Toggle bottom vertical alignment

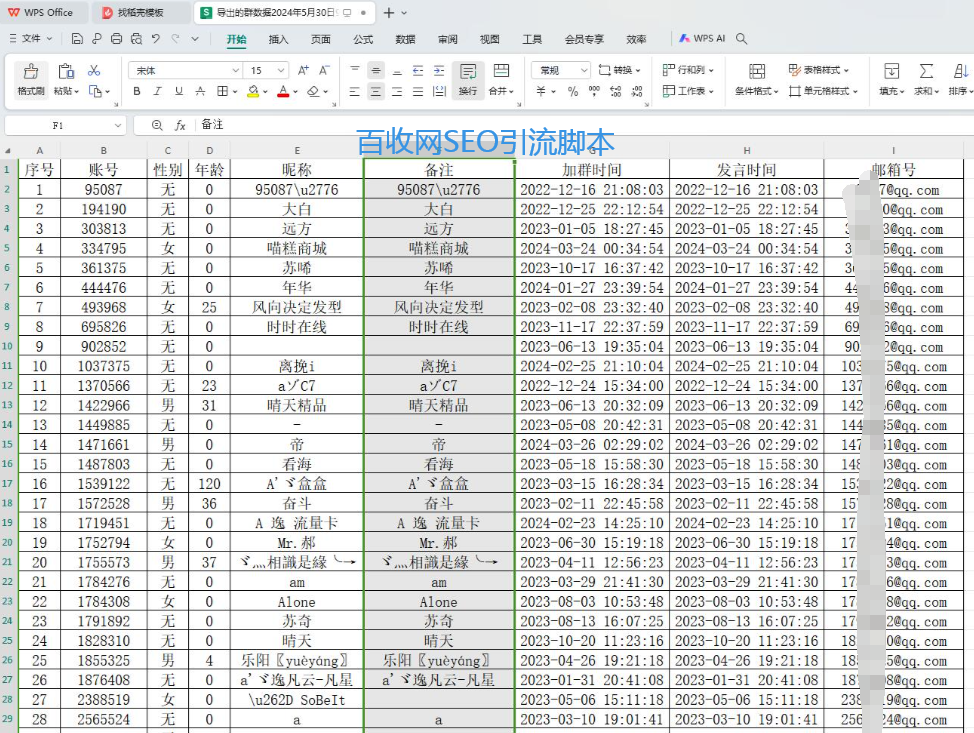(x=397, y=70)
